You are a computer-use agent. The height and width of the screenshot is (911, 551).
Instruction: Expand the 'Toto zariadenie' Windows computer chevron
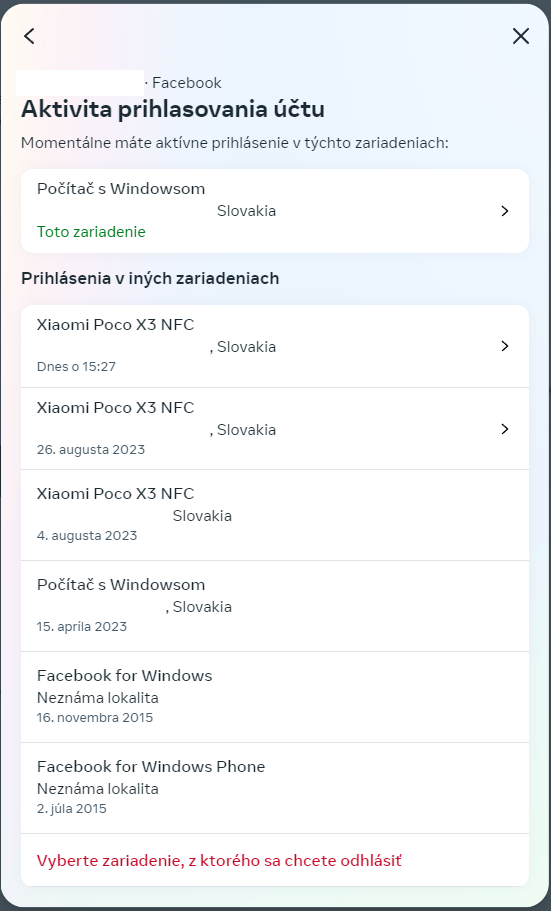[505, 211]
